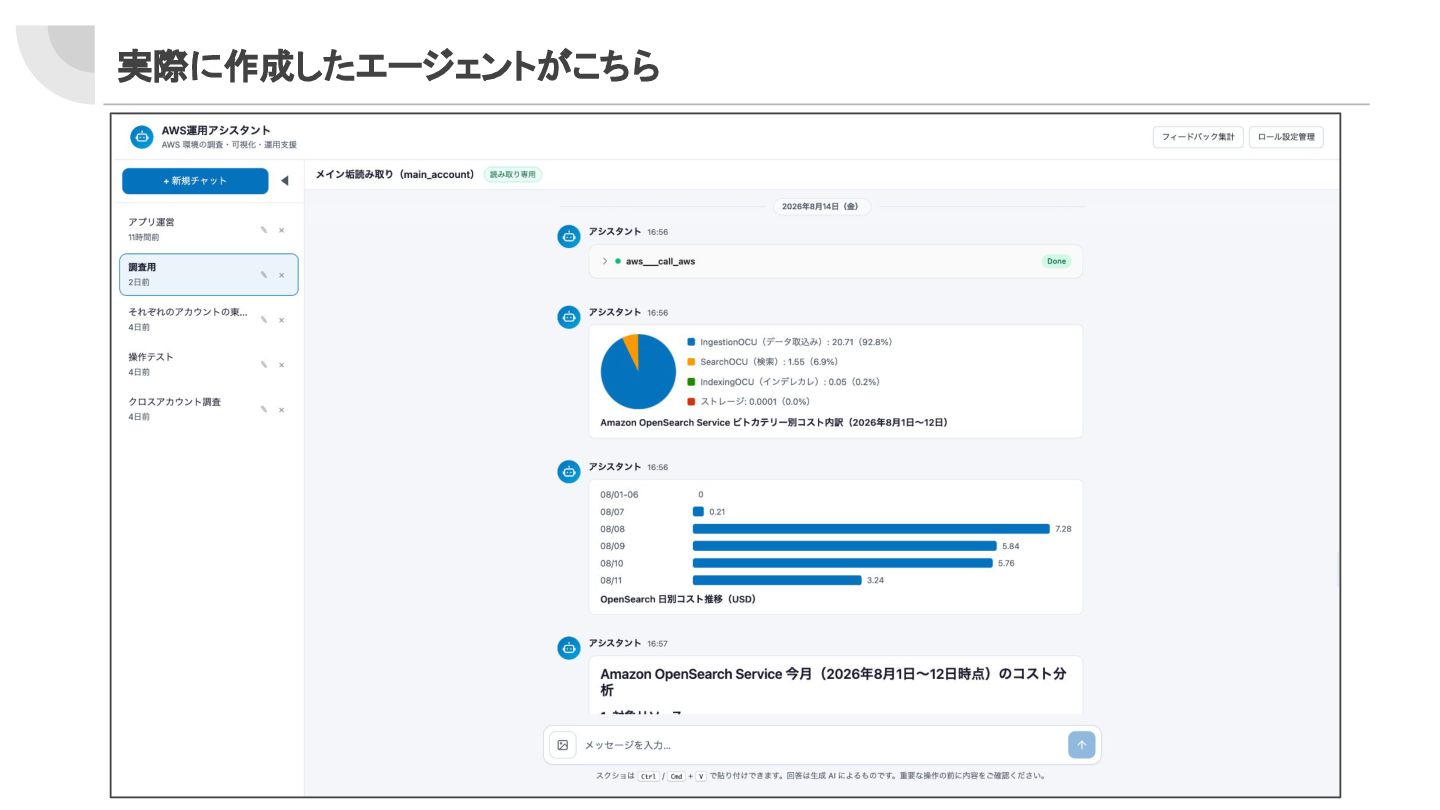Click the pie chart caption about ビトカテリー別コスト内訳
The image size is (1440, 810).
click(x=774, y=423)
